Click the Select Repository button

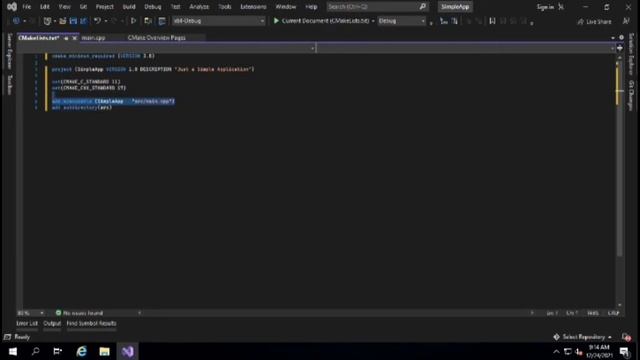[582, 337]
